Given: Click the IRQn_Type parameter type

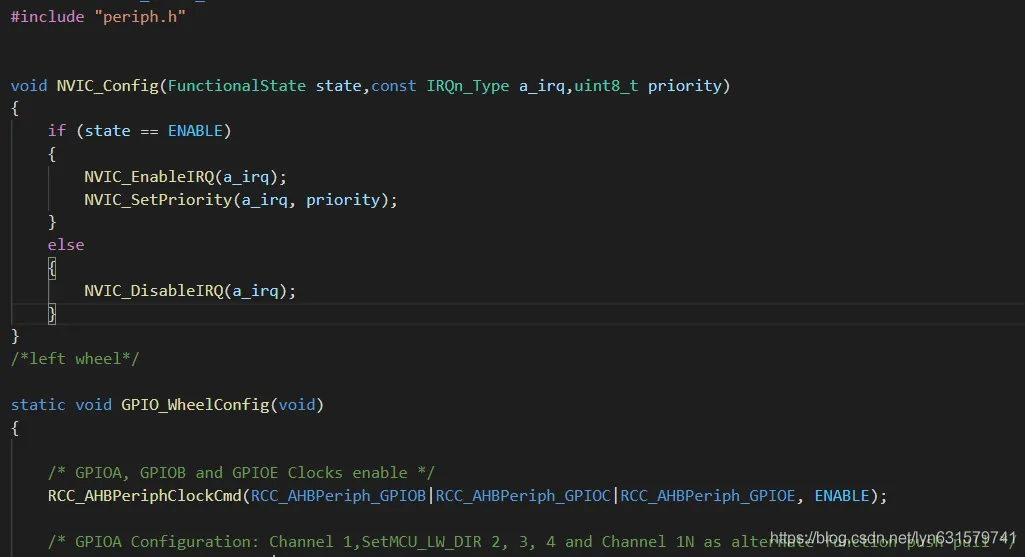Looking at the screenshot, I should (467, 86).
